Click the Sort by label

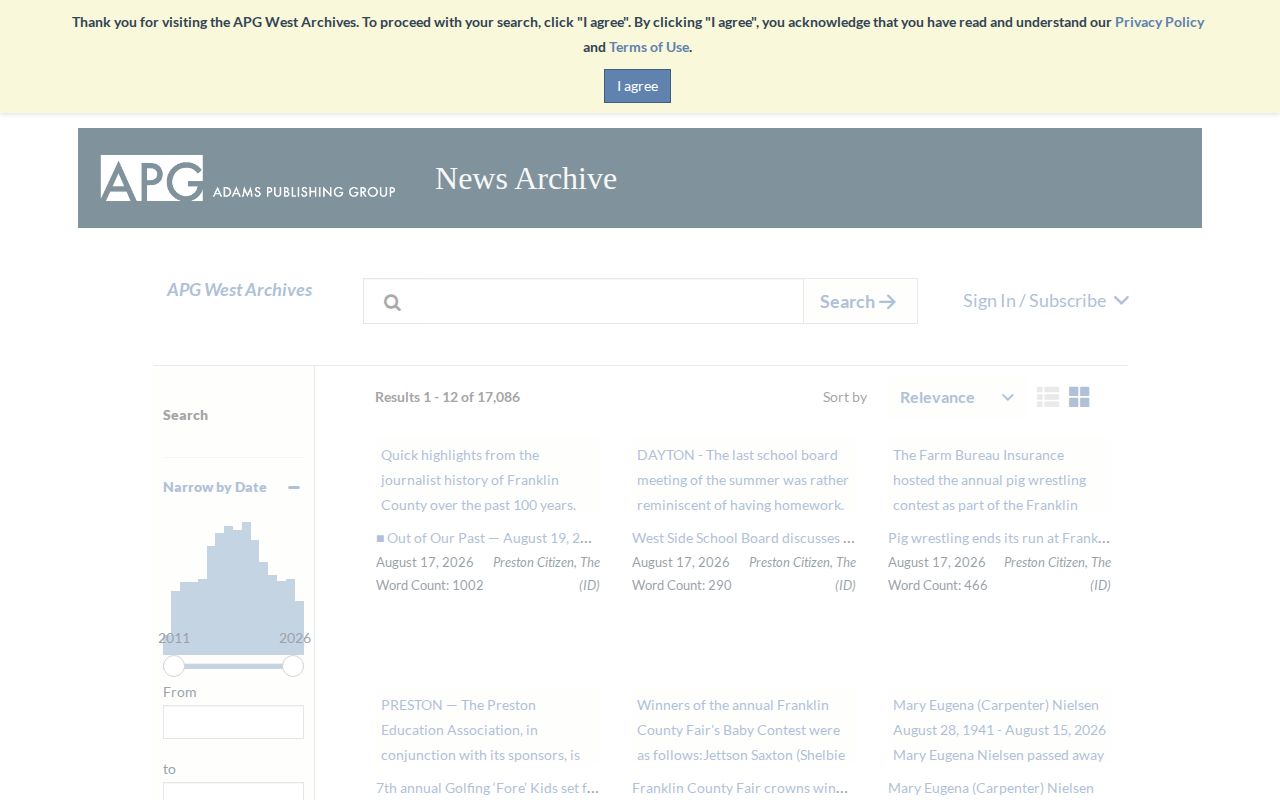(845, 397)
